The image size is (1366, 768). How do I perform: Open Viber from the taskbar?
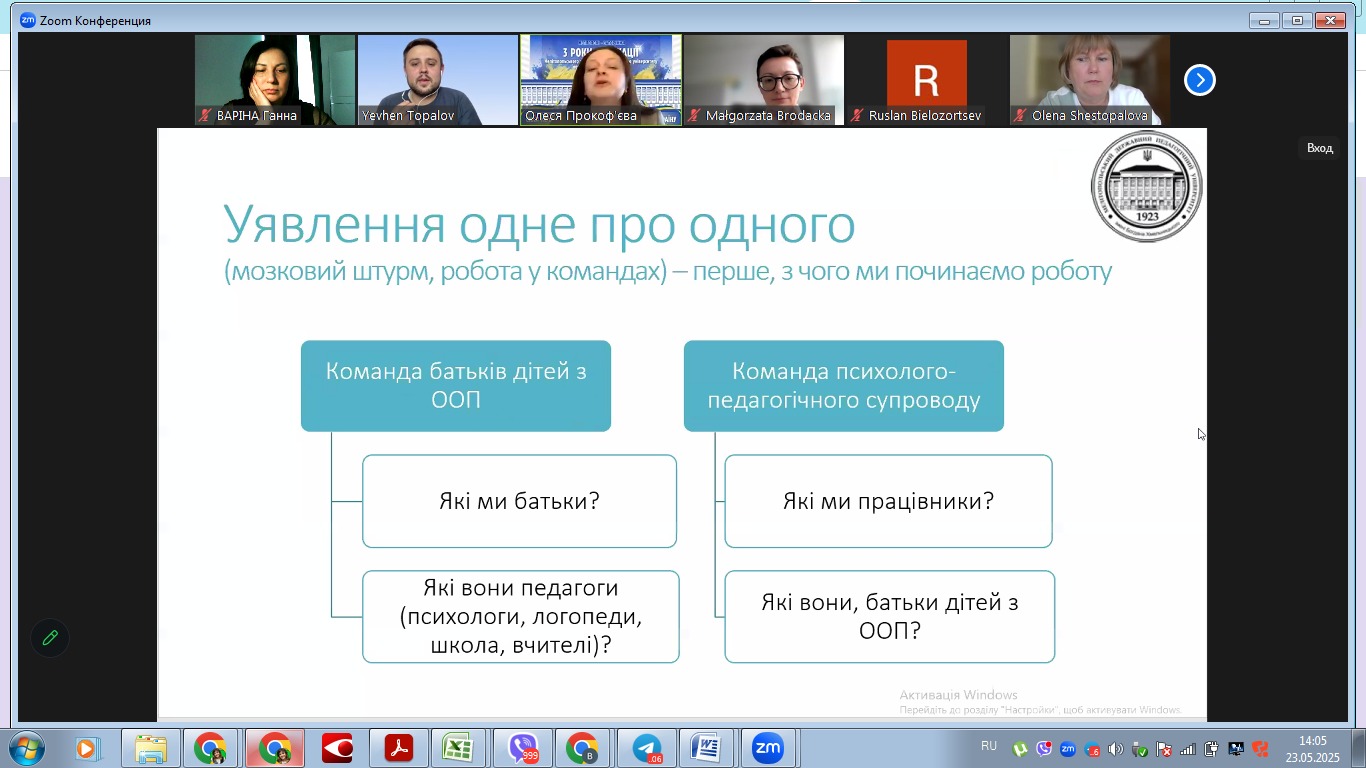coord(523,748)
